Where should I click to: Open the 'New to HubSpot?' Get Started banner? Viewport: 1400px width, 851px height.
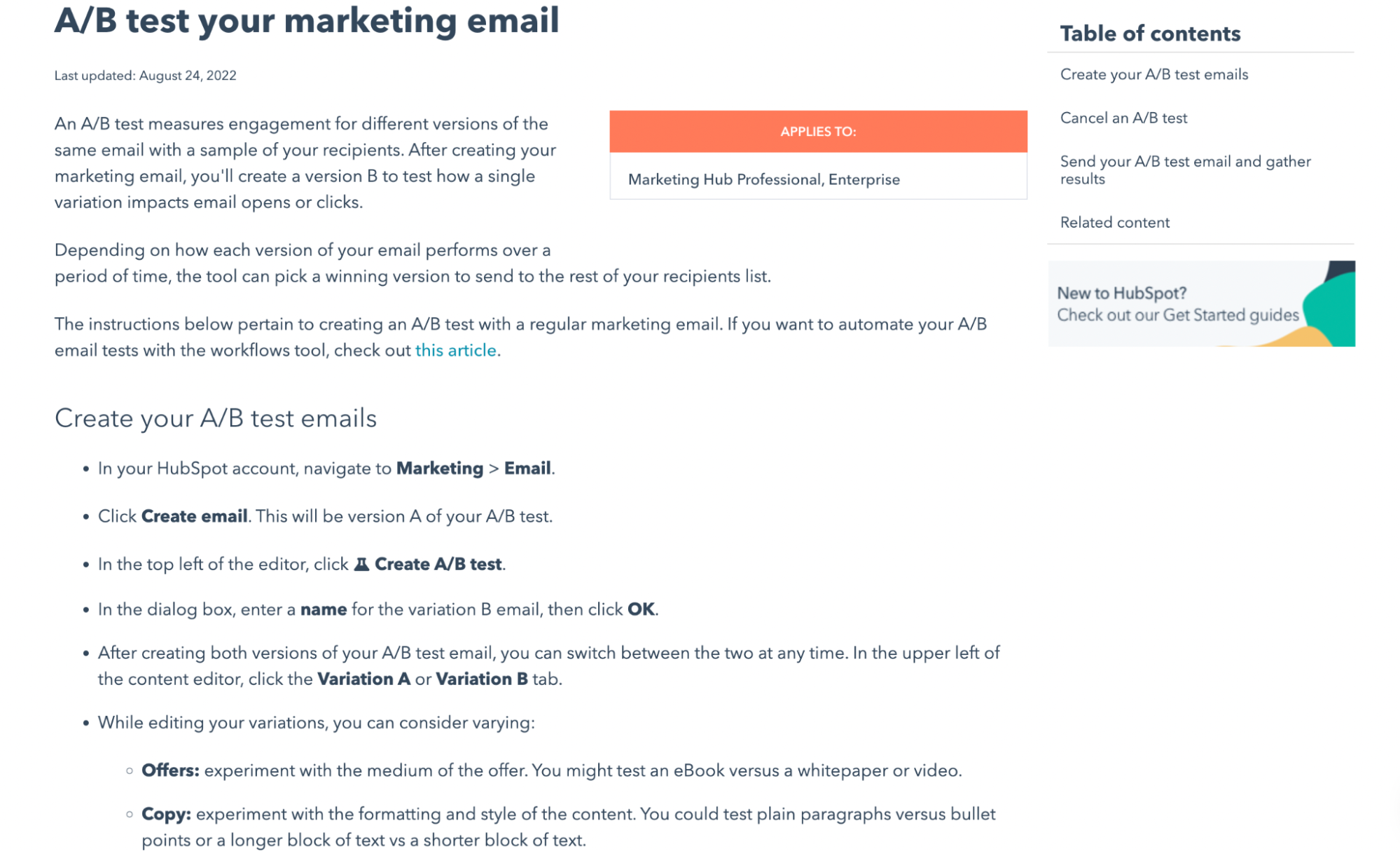1201,303
